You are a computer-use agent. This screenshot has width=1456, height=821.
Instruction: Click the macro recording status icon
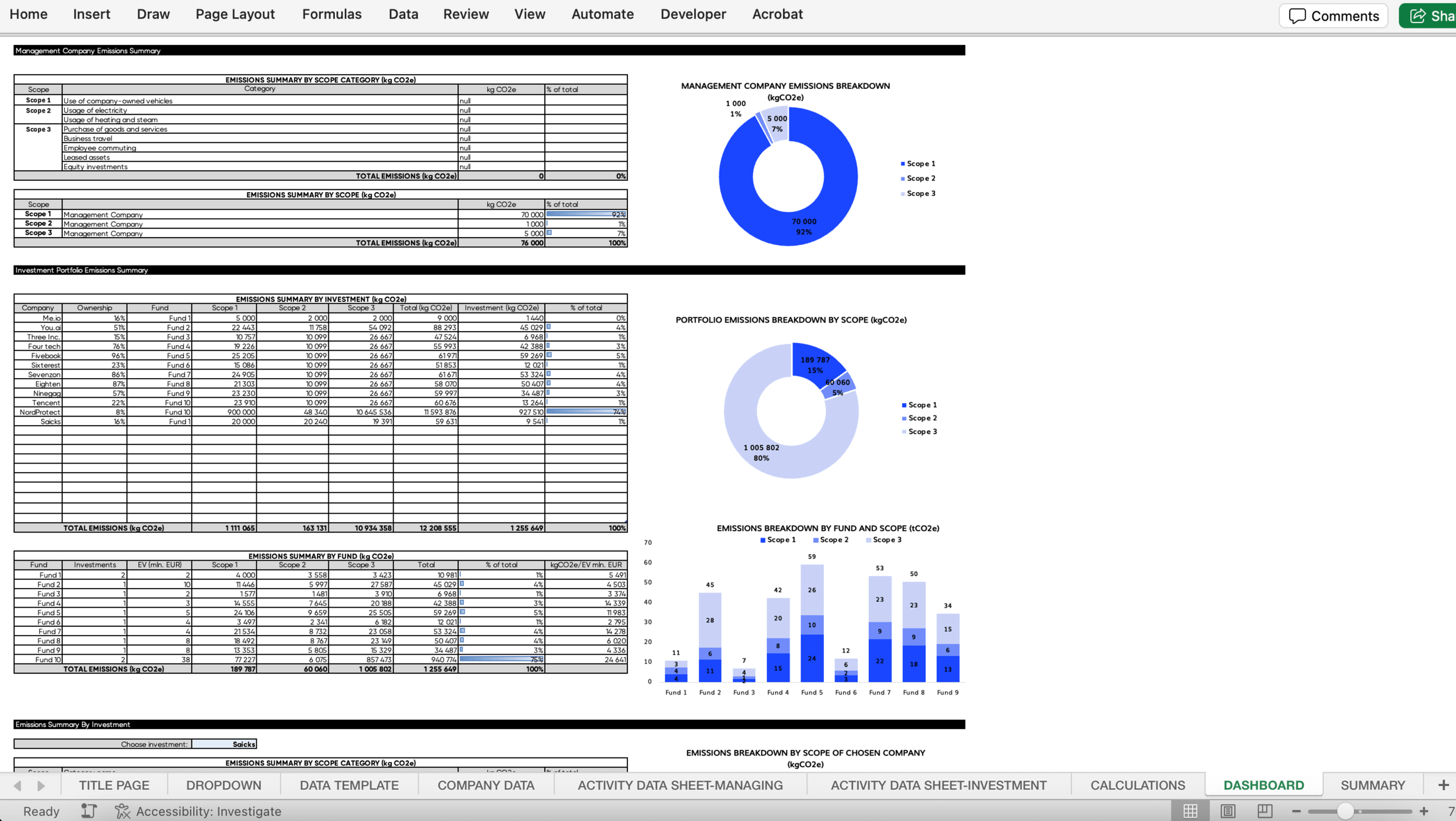(x=89, y=811)
